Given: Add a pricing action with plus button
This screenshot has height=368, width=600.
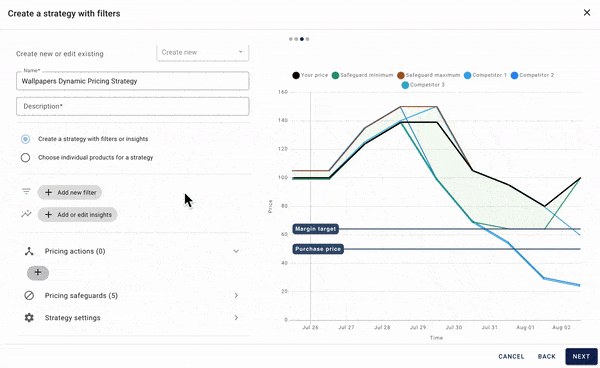Looking at the screenshot, I should pos(38,273).
